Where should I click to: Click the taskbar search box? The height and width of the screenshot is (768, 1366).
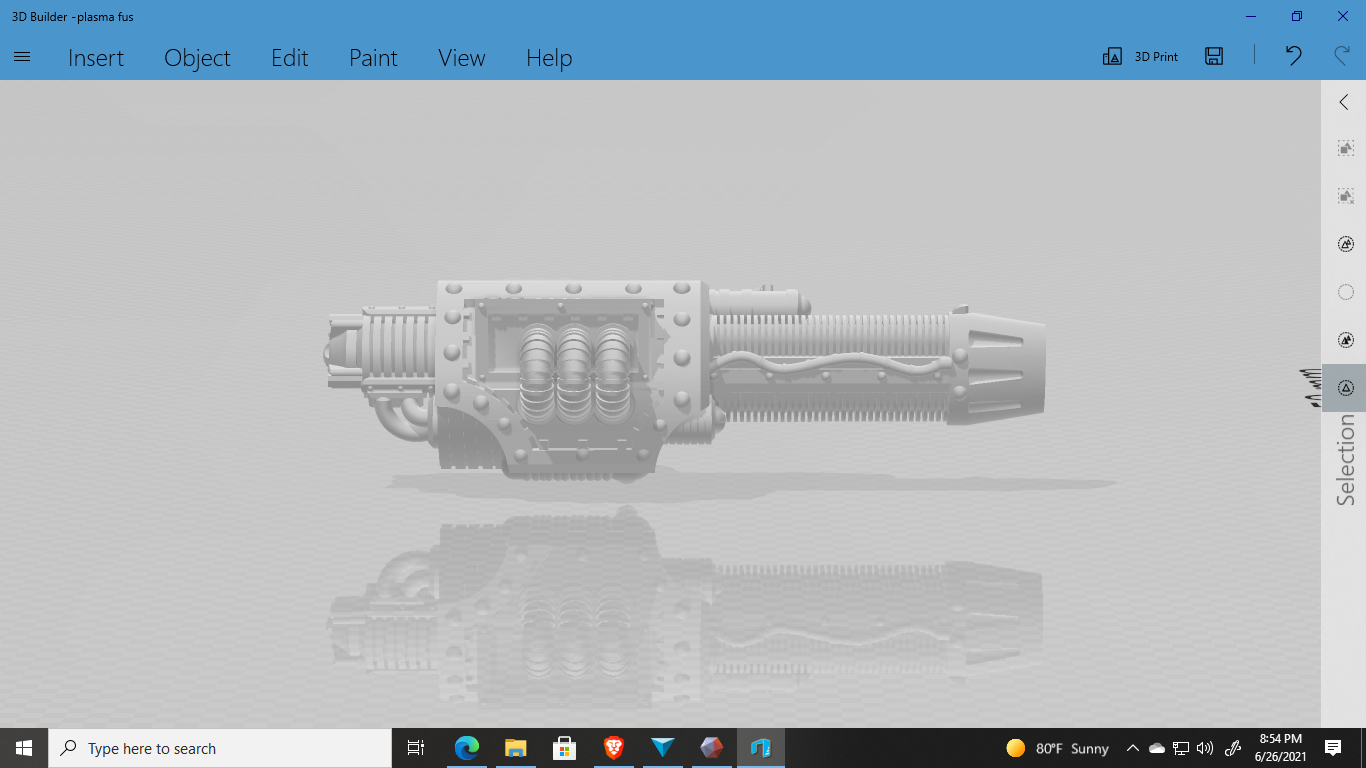pyautogui.click(x=218, y=748)
